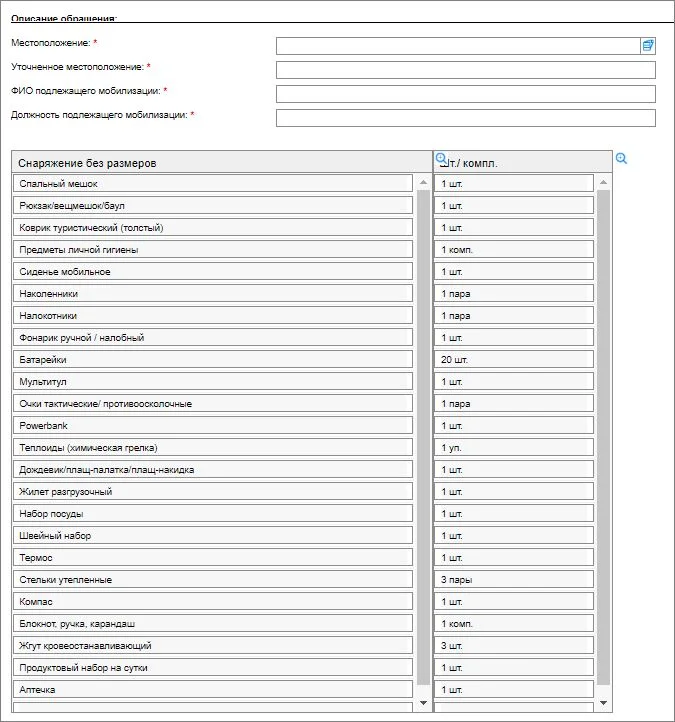Click the Снаряжение без размеров column header
The height and width of the screenshot is (722, 675).
point(221,163)
